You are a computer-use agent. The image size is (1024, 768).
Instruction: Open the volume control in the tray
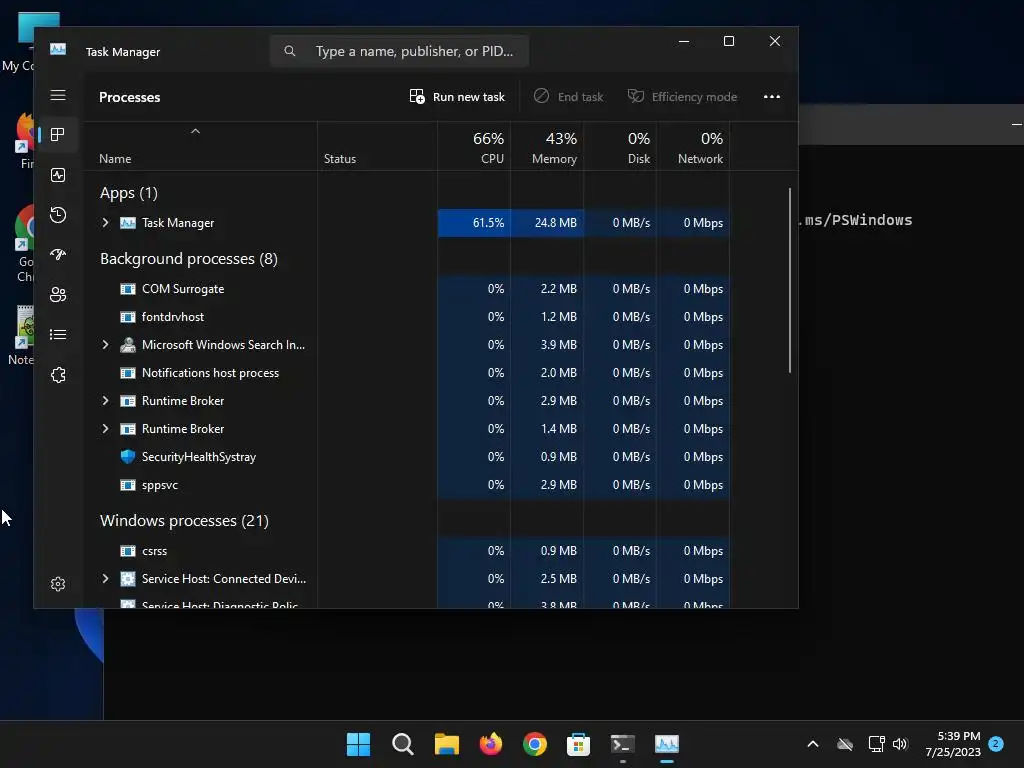900,744
